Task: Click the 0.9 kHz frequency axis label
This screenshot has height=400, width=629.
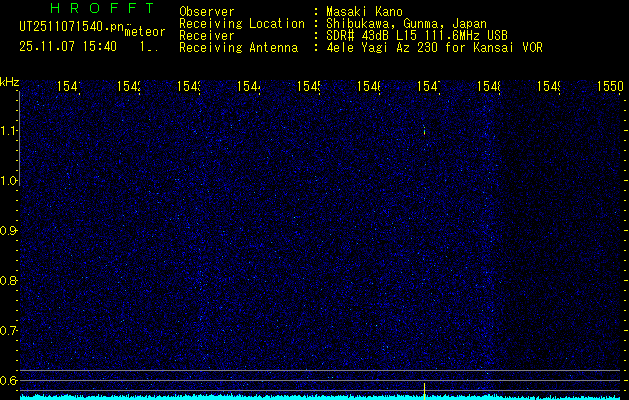Action: click(8, 231)
